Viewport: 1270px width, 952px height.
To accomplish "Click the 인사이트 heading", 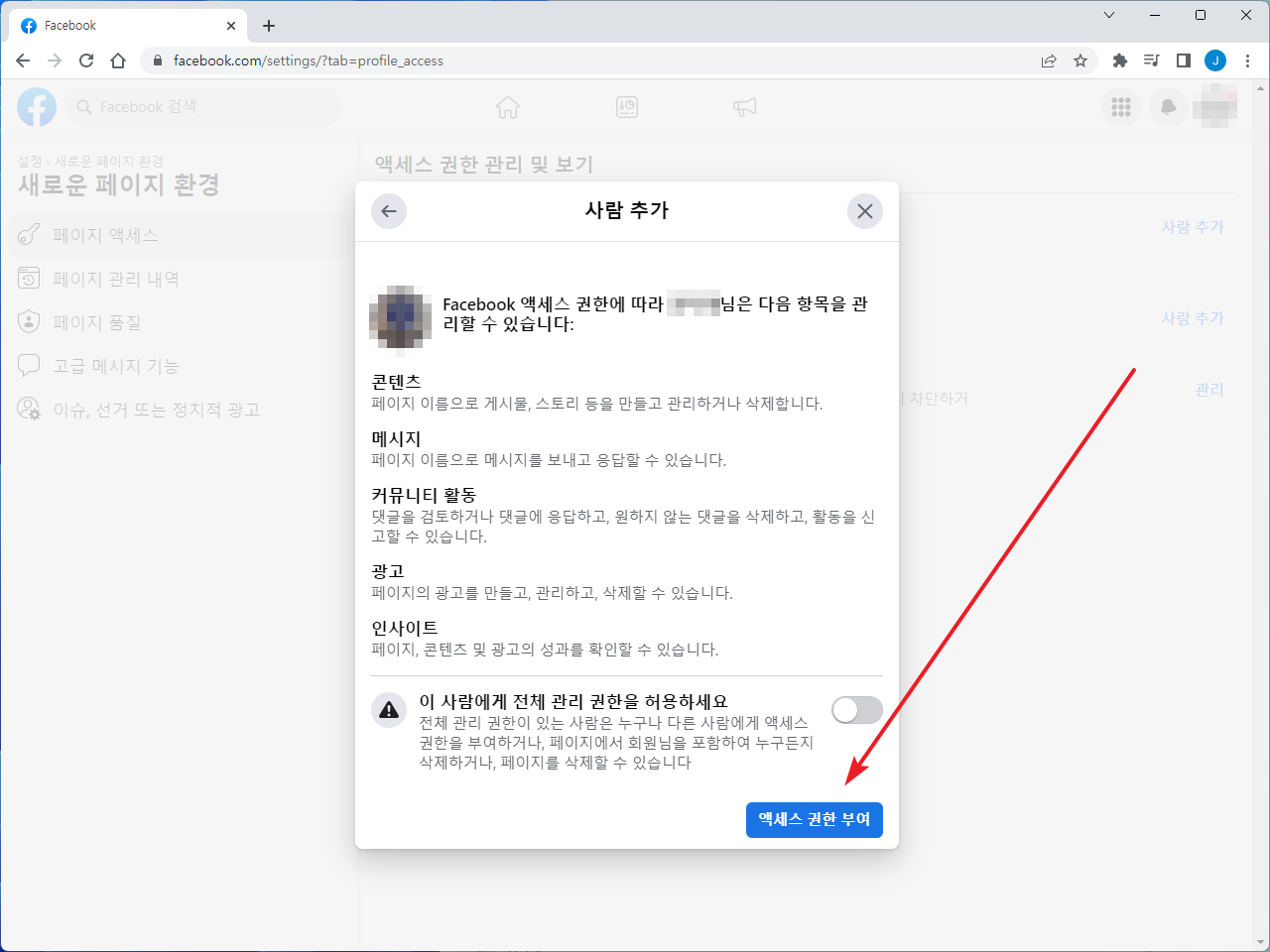I will [405, 628].
